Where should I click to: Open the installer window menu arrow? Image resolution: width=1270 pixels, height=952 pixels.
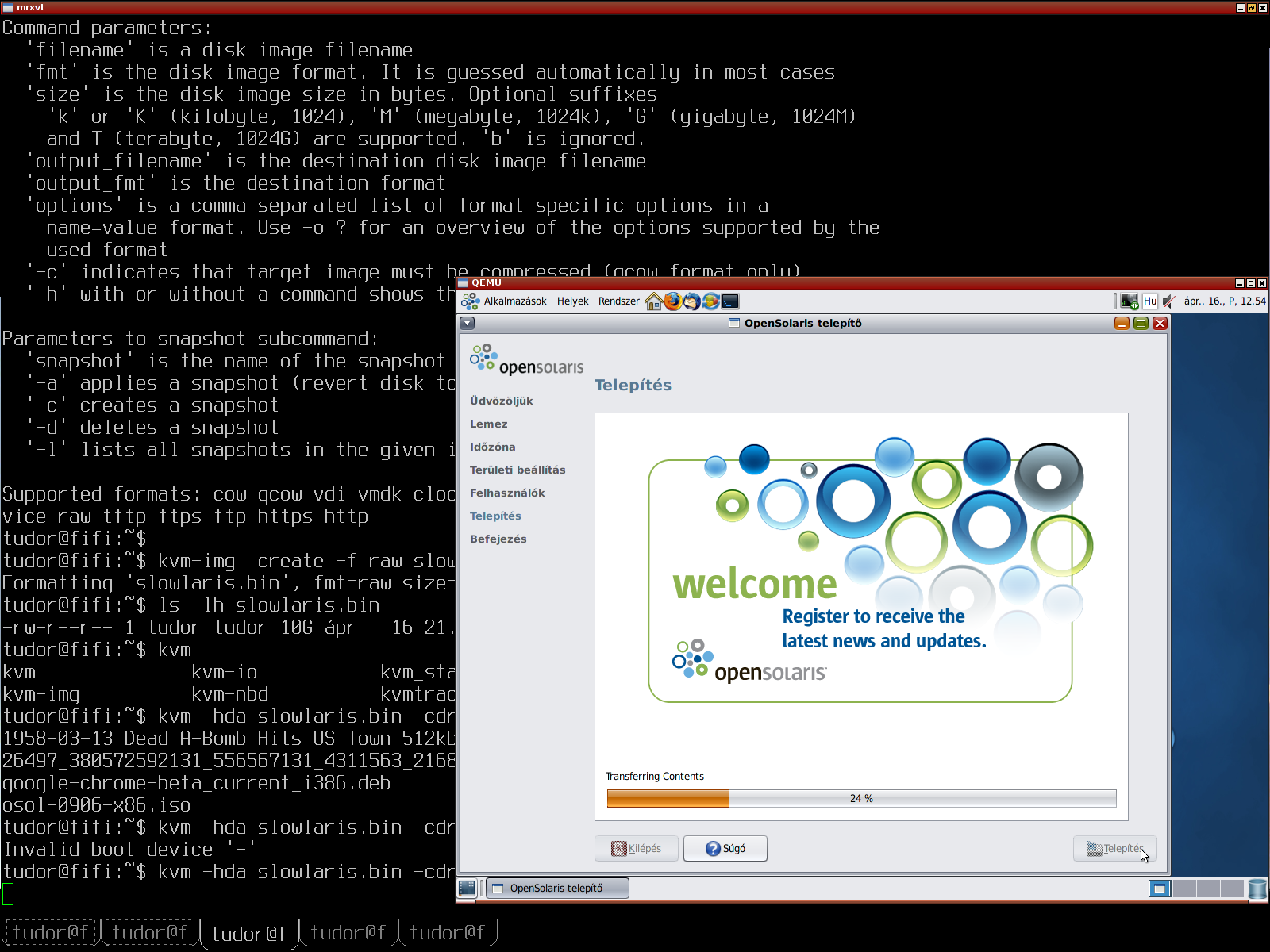[x=468, y=323]
